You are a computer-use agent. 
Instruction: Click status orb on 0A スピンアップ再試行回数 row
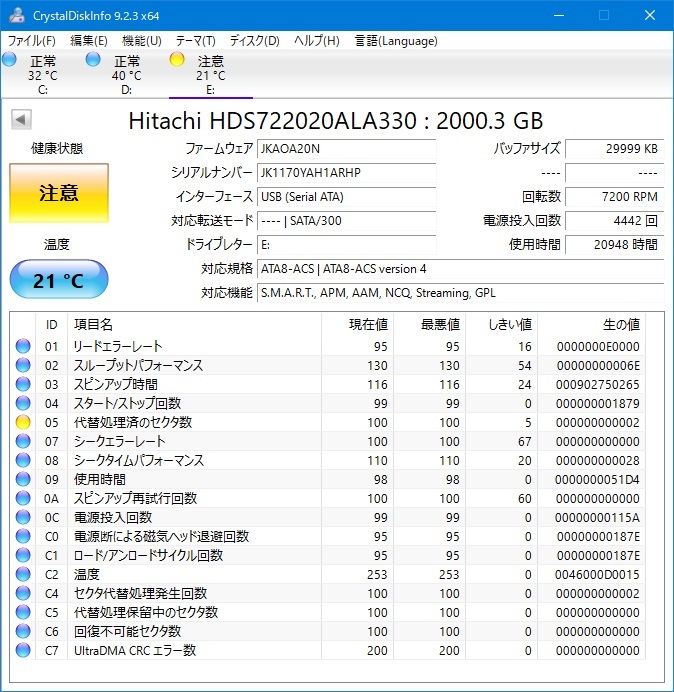(x=23, y=498)
